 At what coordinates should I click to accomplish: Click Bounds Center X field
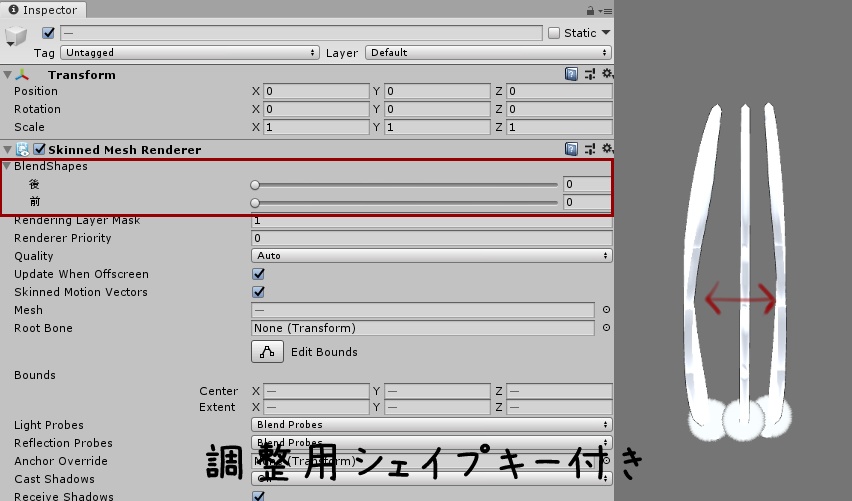pyautogui.click(x=316, y=391)
